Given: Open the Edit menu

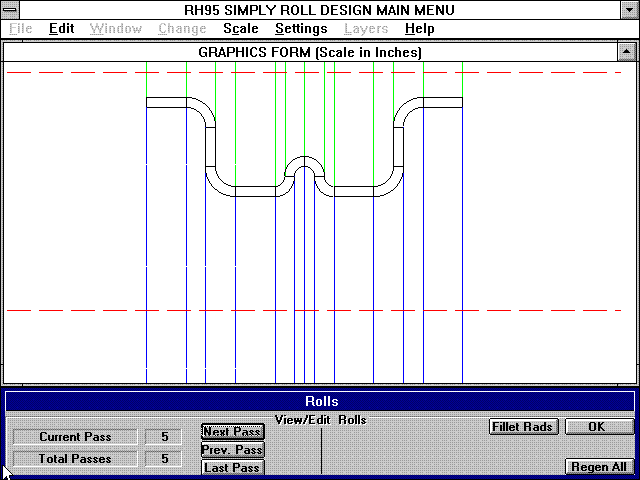Looking at the screenshot, I should 62,29.
